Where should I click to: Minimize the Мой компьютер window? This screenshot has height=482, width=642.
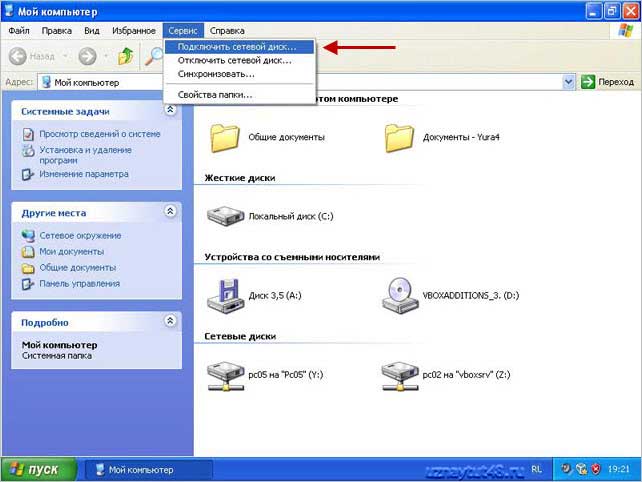click(593, 11)
